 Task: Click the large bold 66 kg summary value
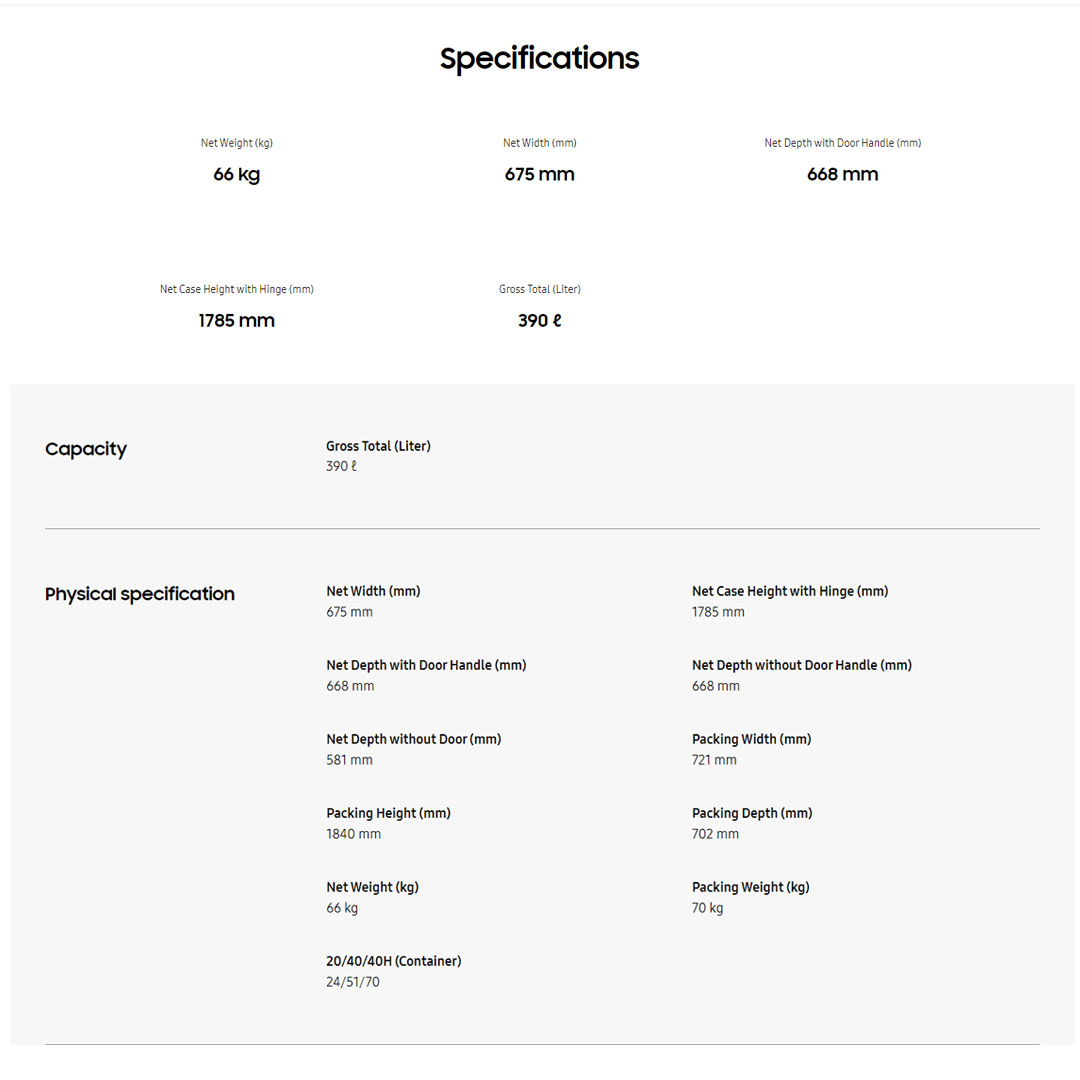237,174
